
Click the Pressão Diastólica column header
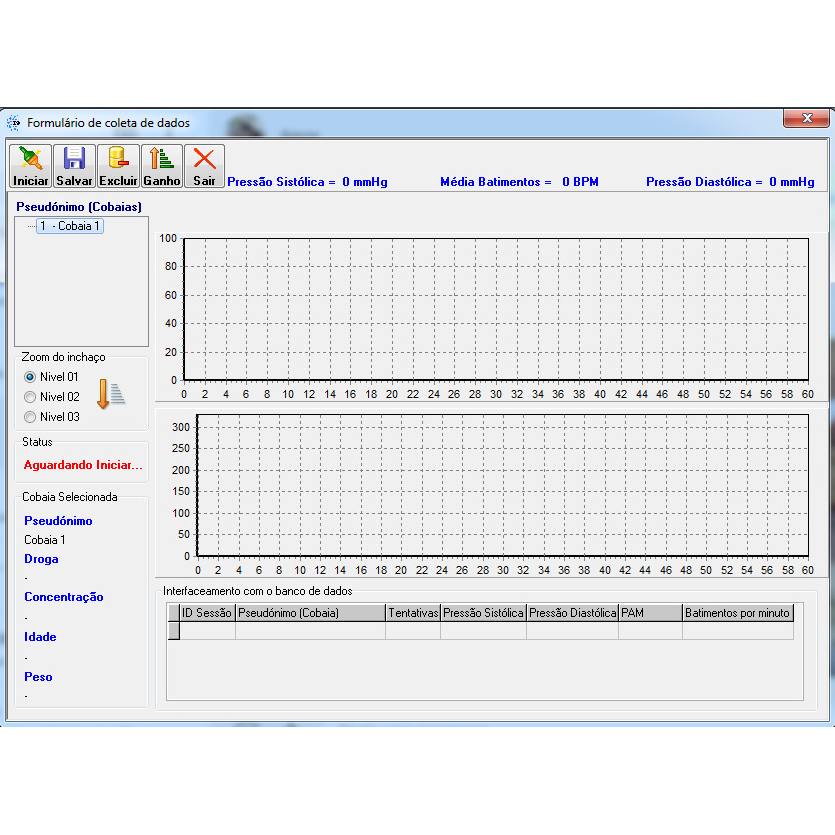(572, 613)
